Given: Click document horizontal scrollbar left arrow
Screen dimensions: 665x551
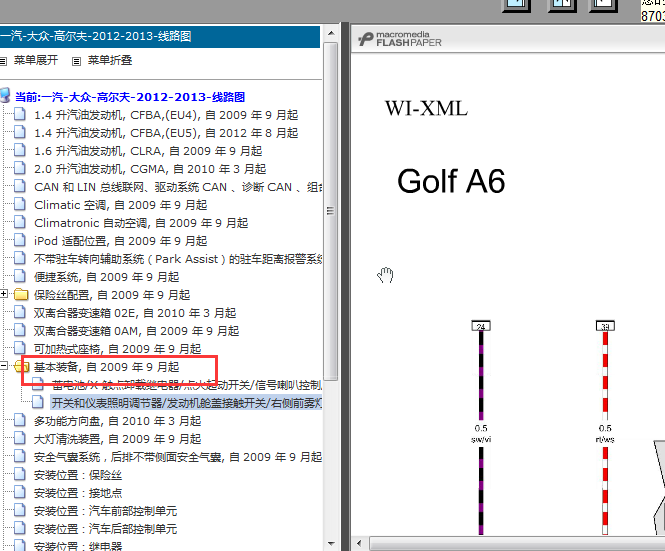Looking at the screenshot, I should 359,543.
